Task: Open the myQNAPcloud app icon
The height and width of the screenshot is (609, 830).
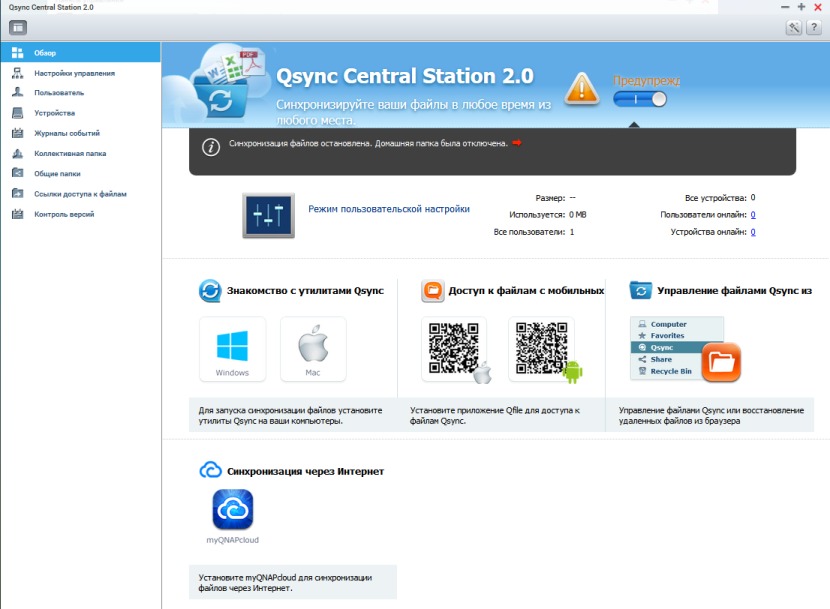Action: [232, 509]
